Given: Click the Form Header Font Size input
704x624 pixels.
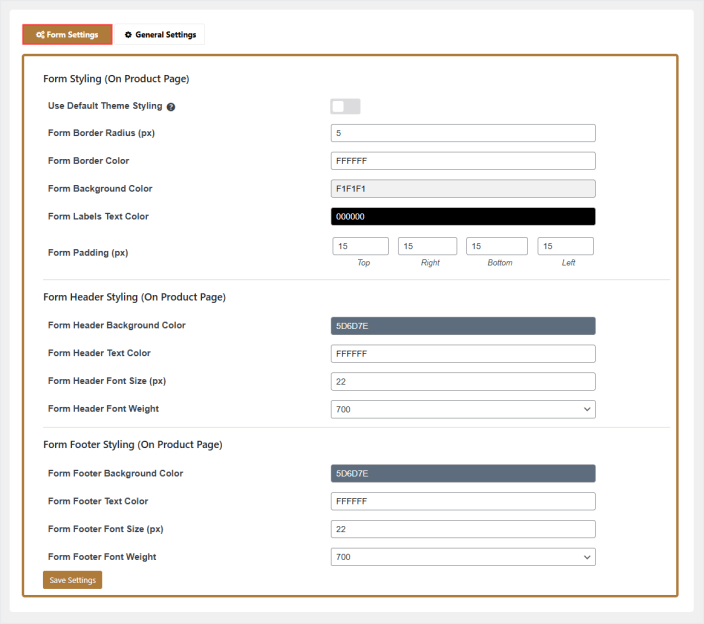Looking at the screenshot, I should (463, 382).
